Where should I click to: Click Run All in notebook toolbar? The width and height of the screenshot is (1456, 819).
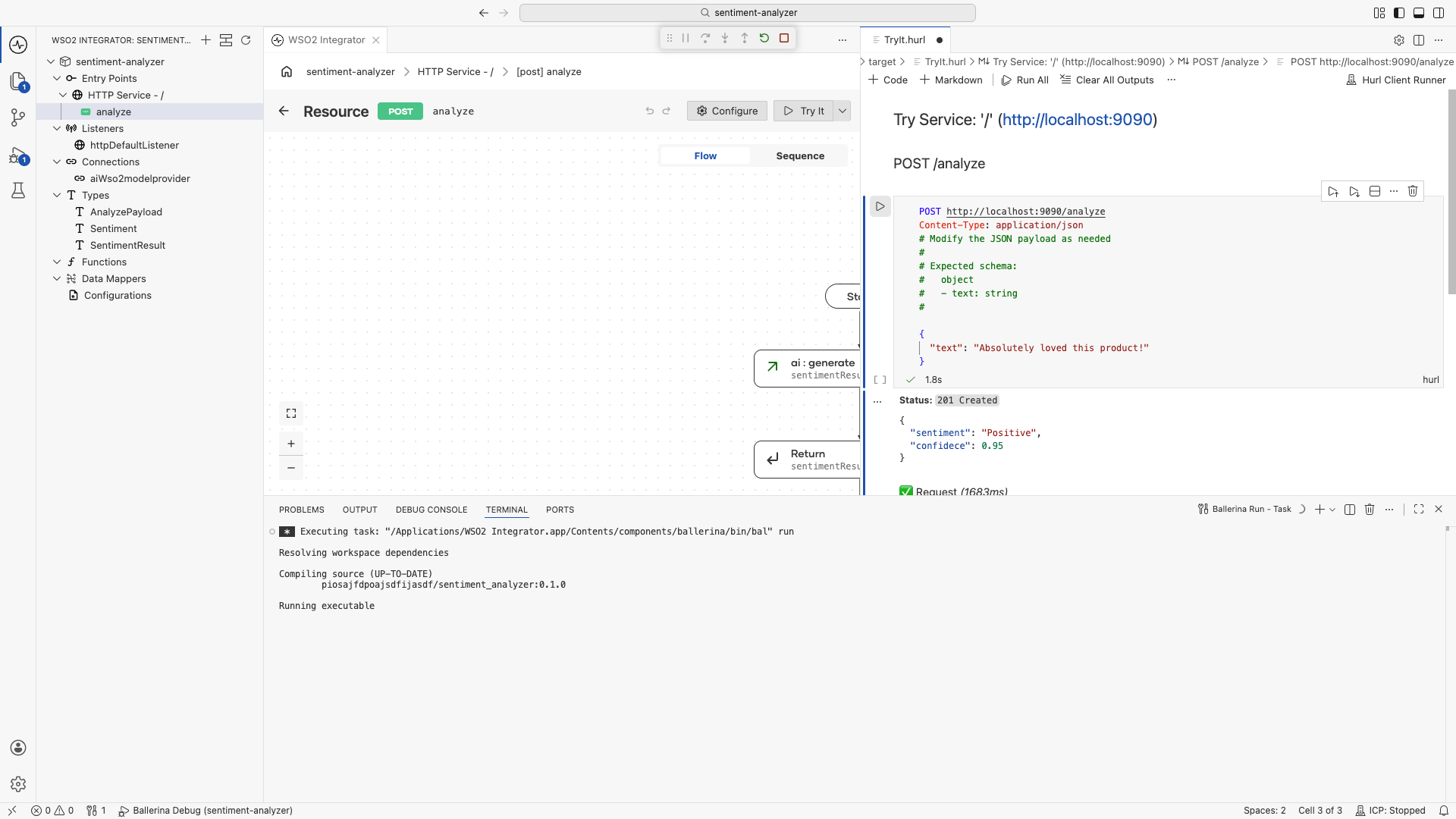pos(1025,80)
